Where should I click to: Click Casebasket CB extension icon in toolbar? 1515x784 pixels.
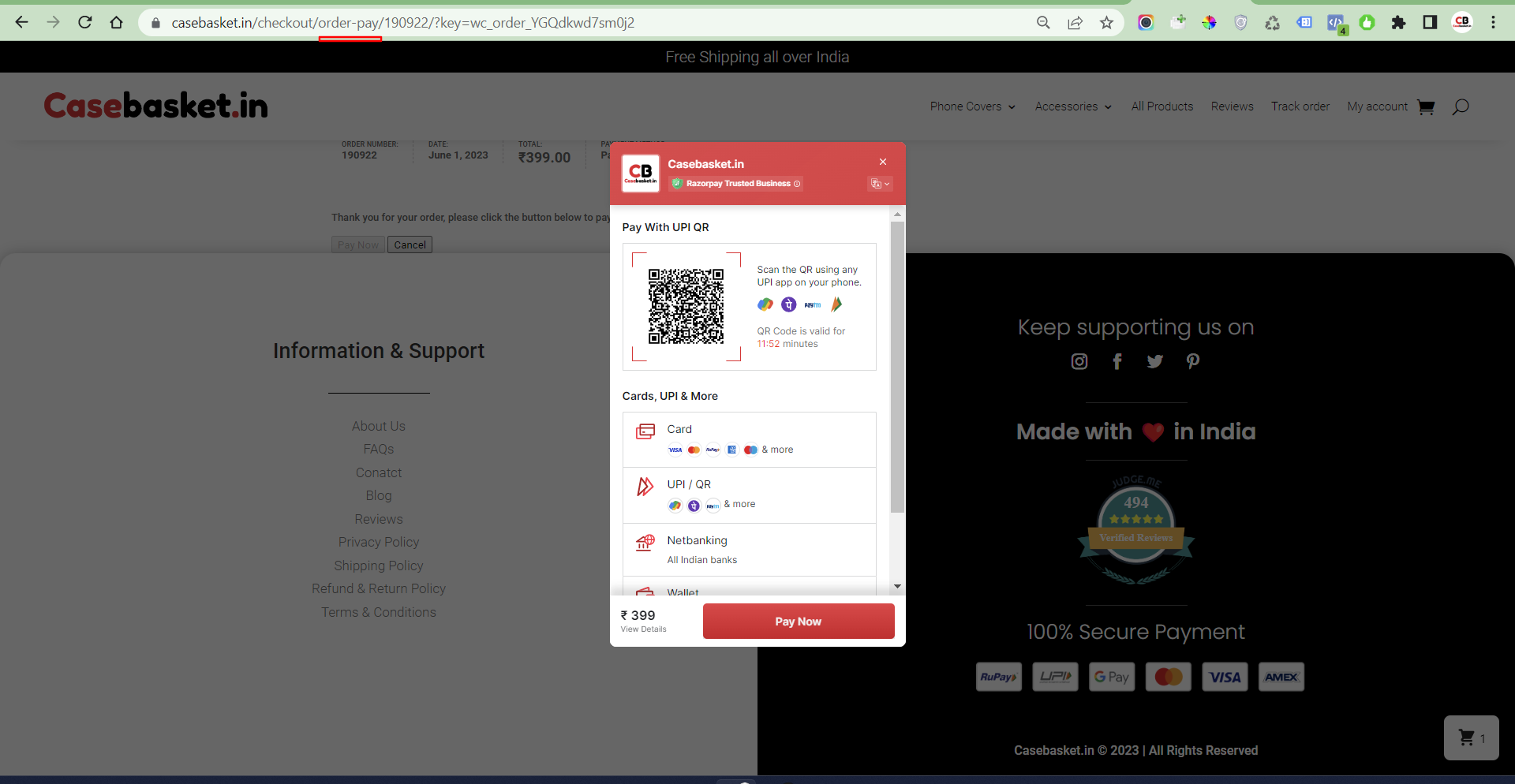(1462, 22)
